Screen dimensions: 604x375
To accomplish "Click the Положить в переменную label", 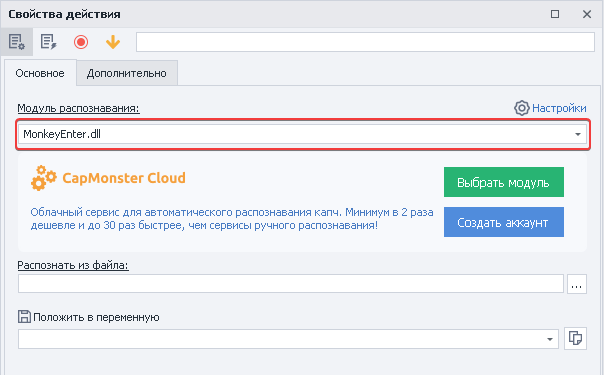I will 96,317.
